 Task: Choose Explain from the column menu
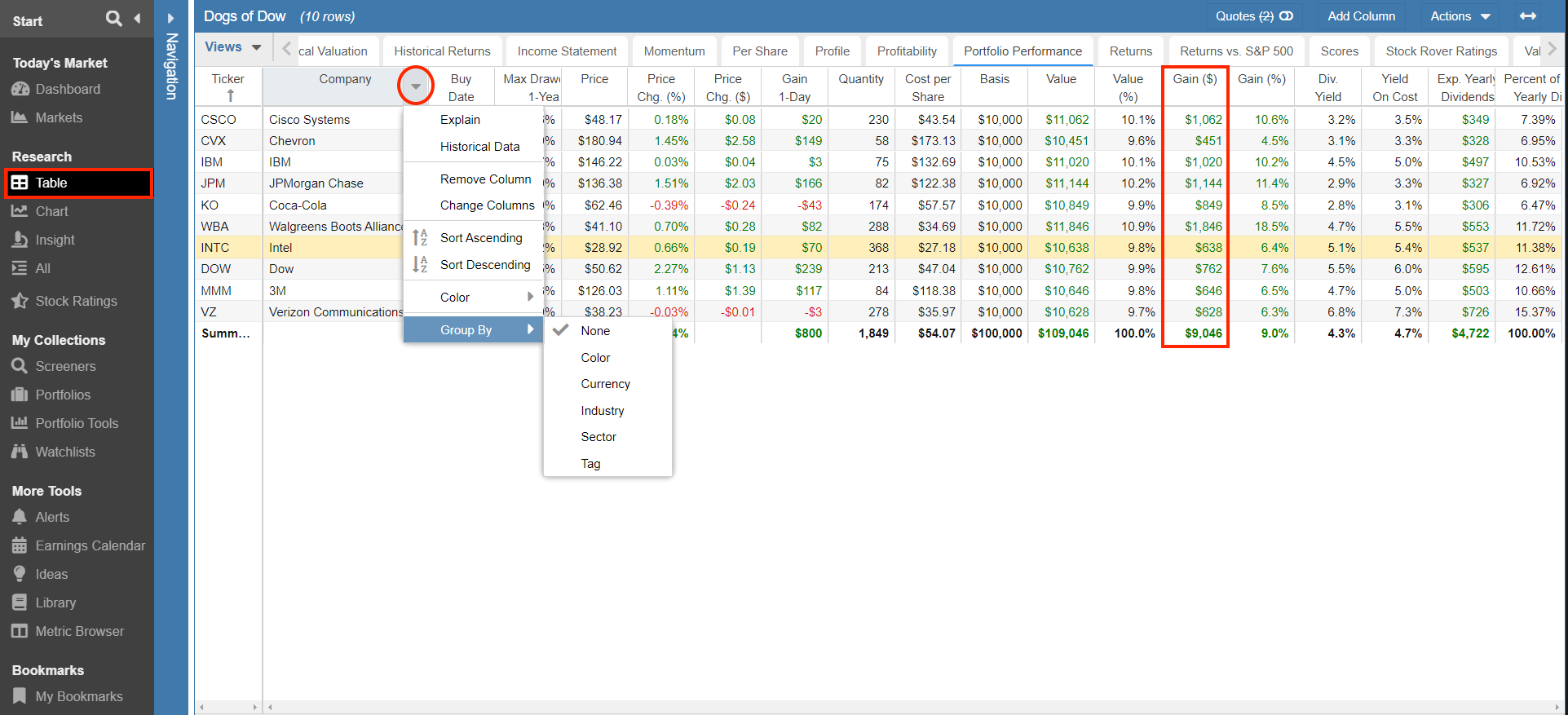click(x=473, y=120)
